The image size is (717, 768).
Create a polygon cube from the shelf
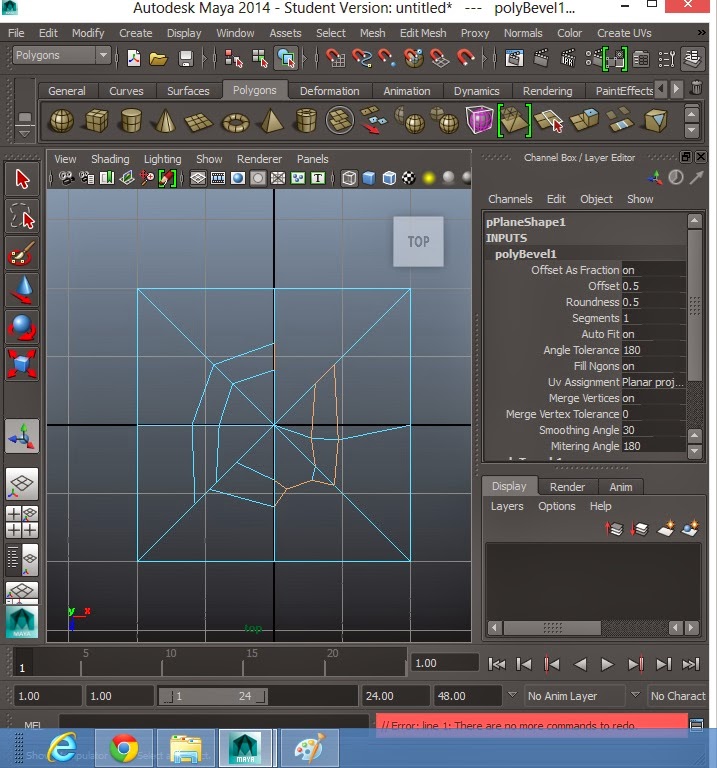96,120
